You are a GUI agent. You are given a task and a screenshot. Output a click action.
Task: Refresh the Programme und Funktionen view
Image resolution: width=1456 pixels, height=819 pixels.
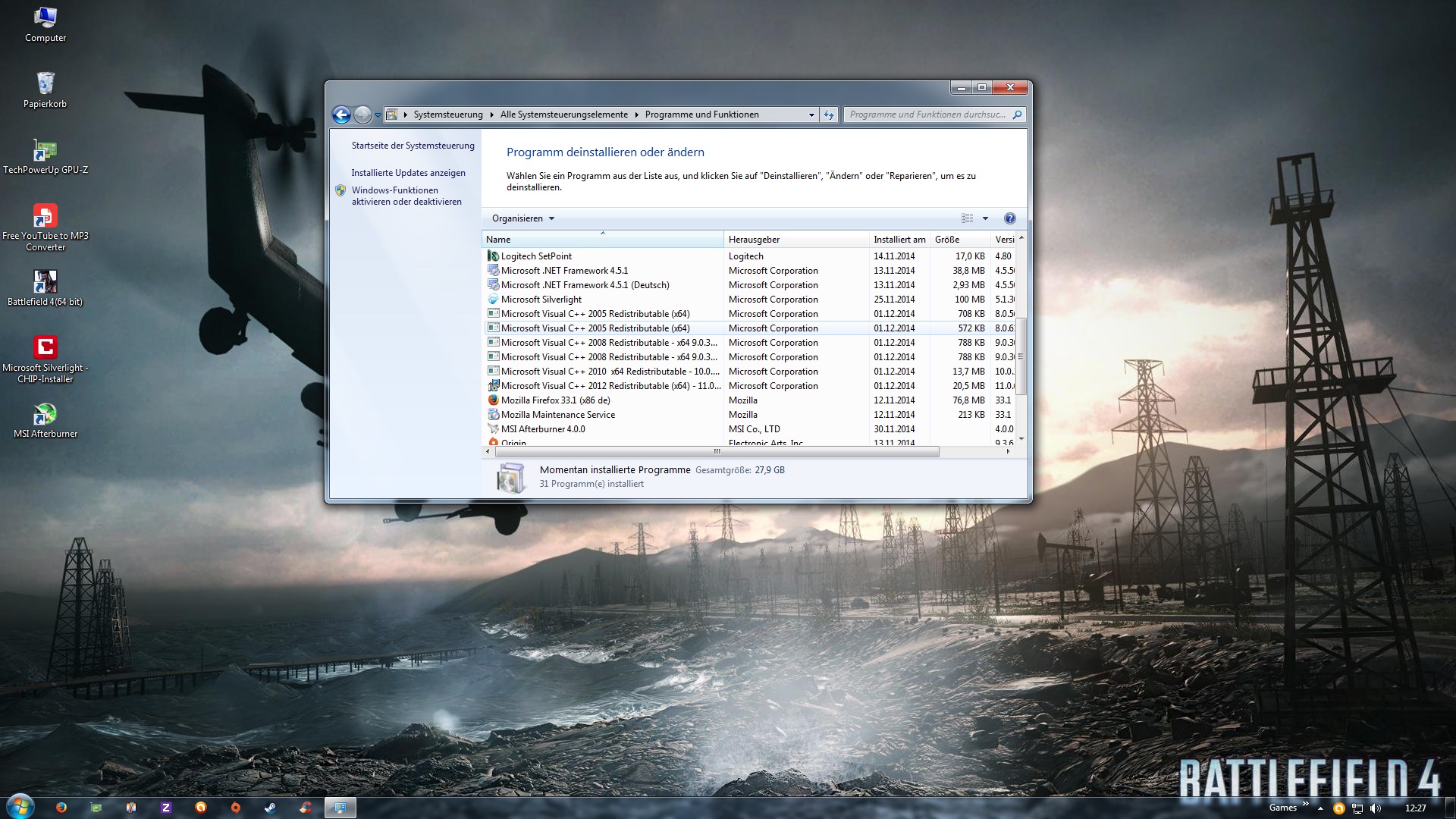tap(829, 115)
